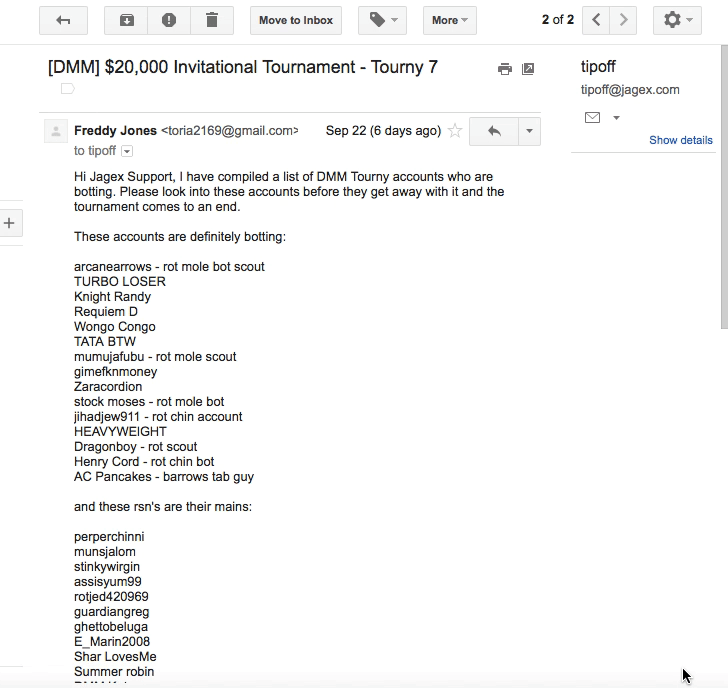This screenshot has width=728, height=688.
Task: Click the 'Summer robin' line
Action: 114,672
